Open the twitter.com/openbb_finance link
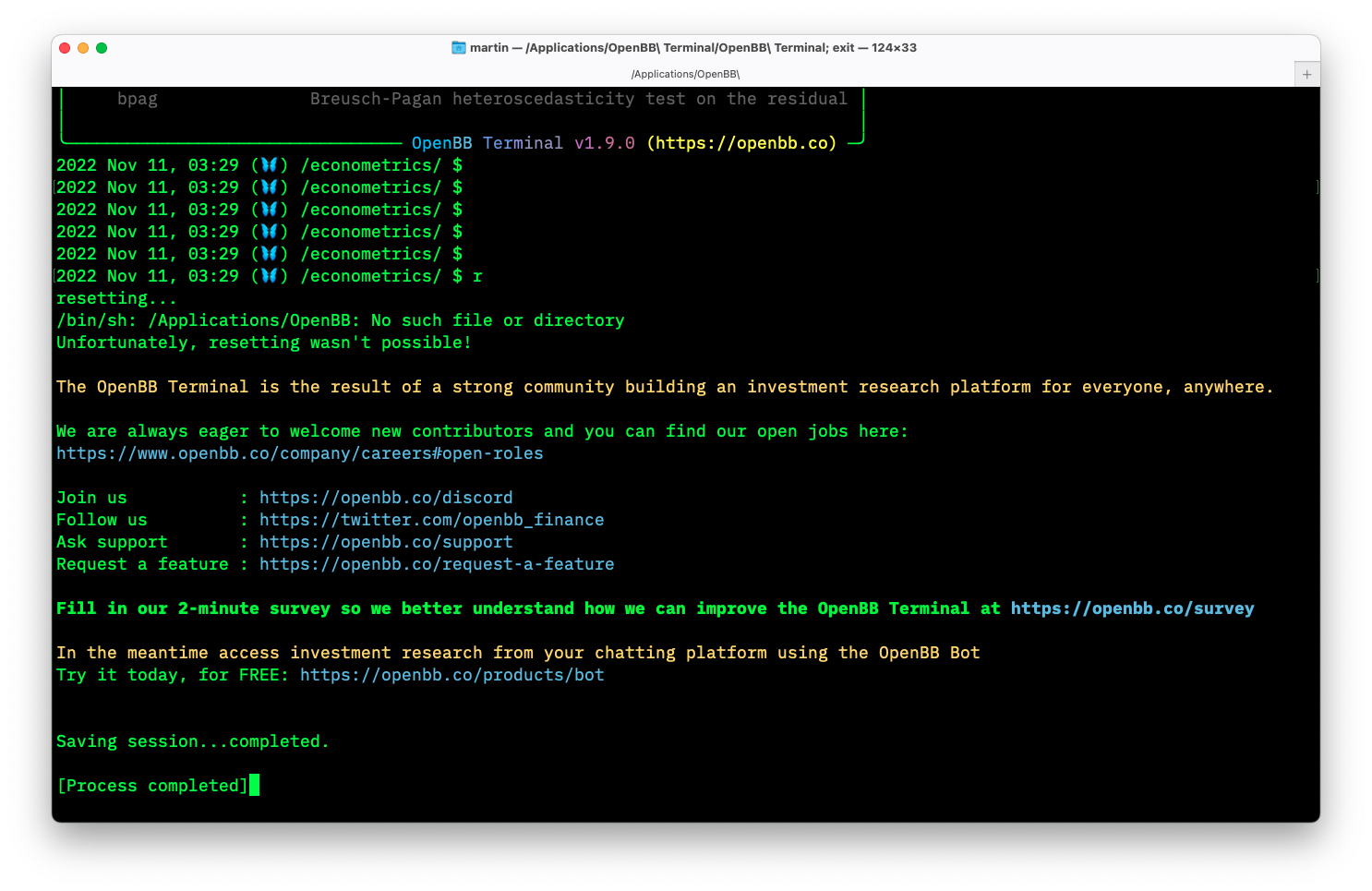 [x=432, y=520]
